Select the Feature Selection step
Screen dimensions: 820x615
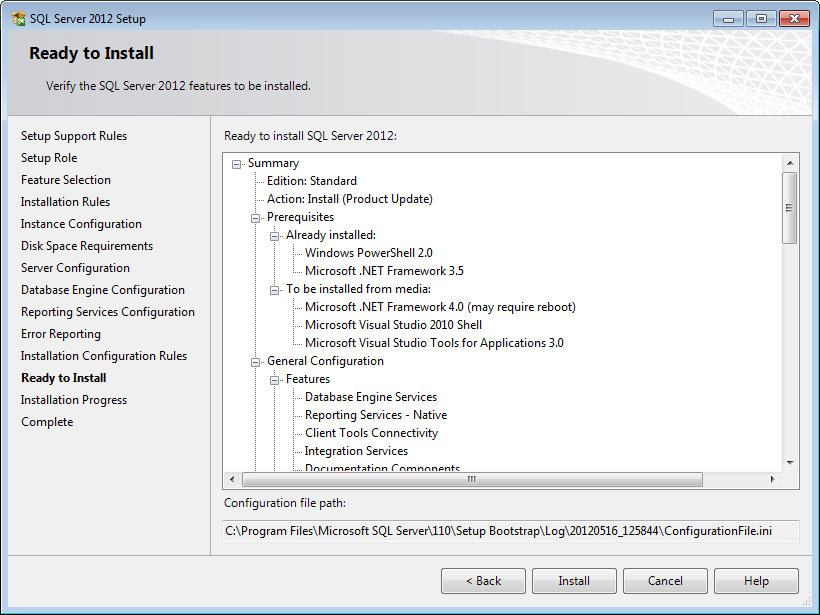point(66,180)
